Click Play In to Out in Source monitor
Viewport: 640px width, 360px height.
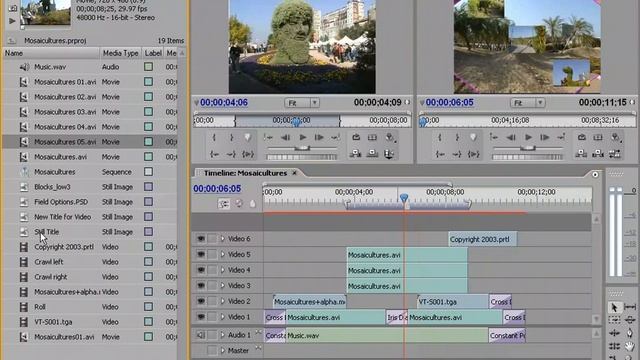coord(248,154)
